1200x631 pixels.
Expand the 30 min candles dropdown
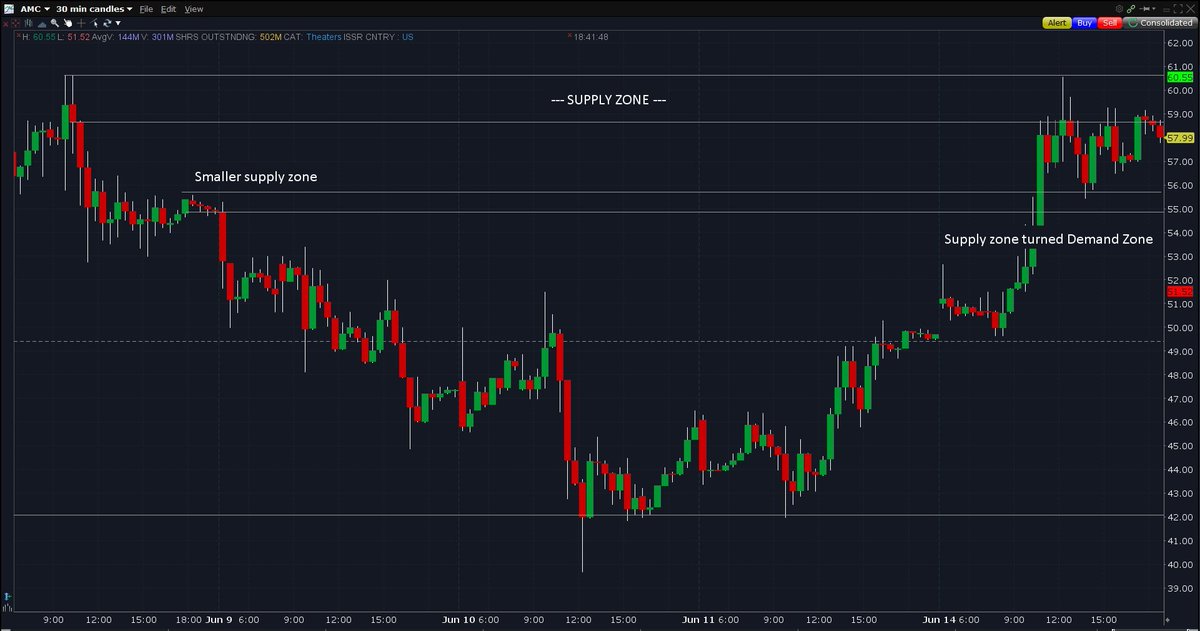coord(94,9)
